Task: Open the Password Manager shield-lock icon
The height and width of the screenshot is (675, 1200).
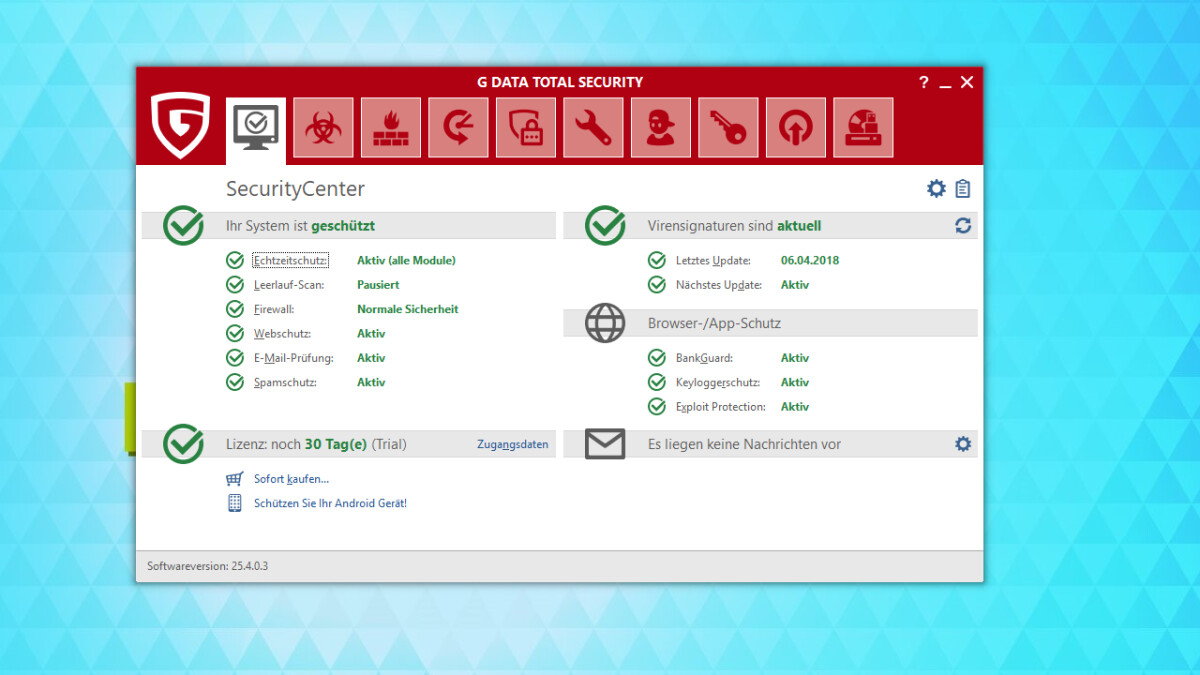Action: pos(526,128)
